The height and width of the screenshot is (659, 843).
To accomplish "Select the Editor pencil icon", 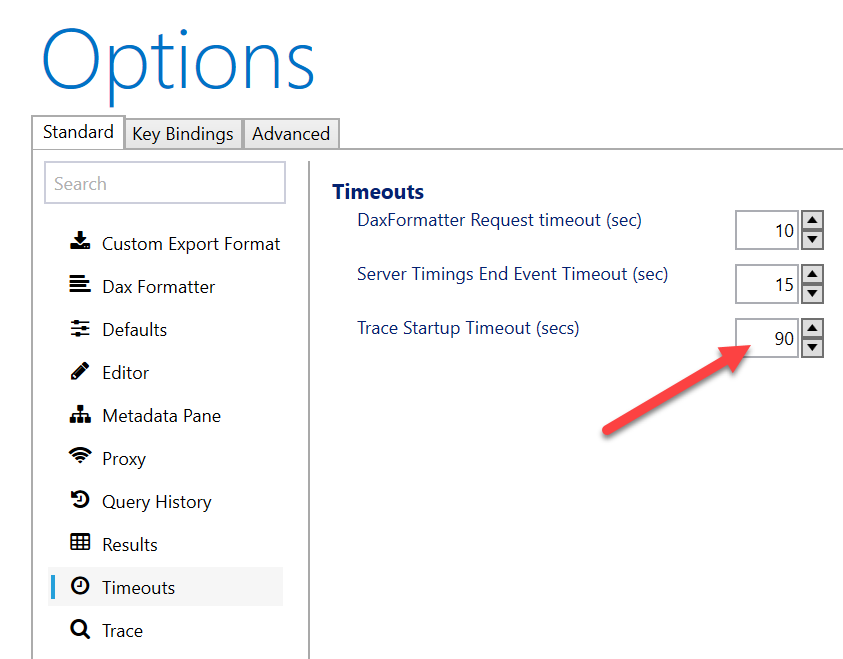I will tap(81, 372).
